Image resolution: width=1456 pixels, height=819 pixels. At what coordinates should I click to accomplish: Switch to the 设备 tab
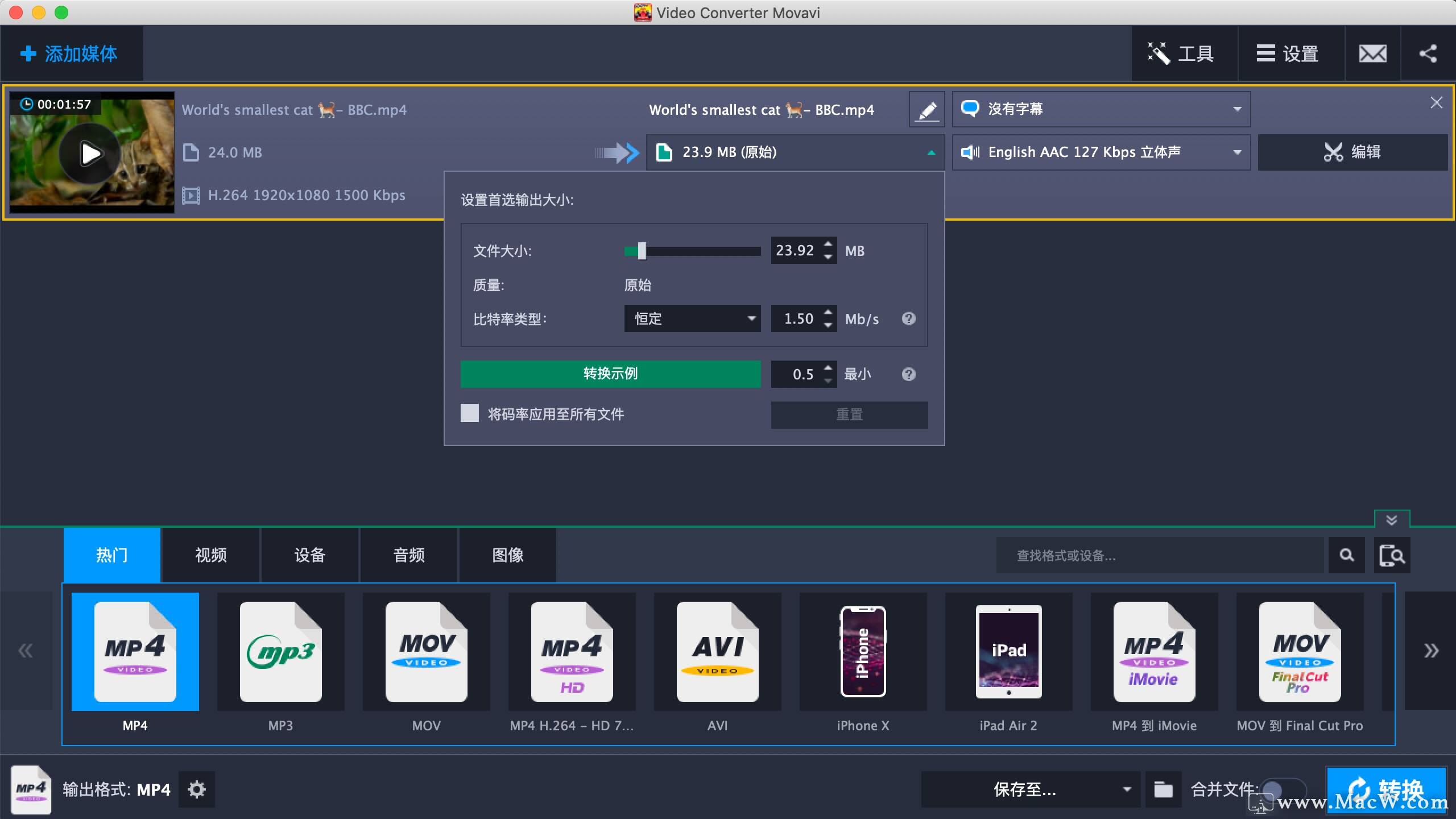coord(309,555)
